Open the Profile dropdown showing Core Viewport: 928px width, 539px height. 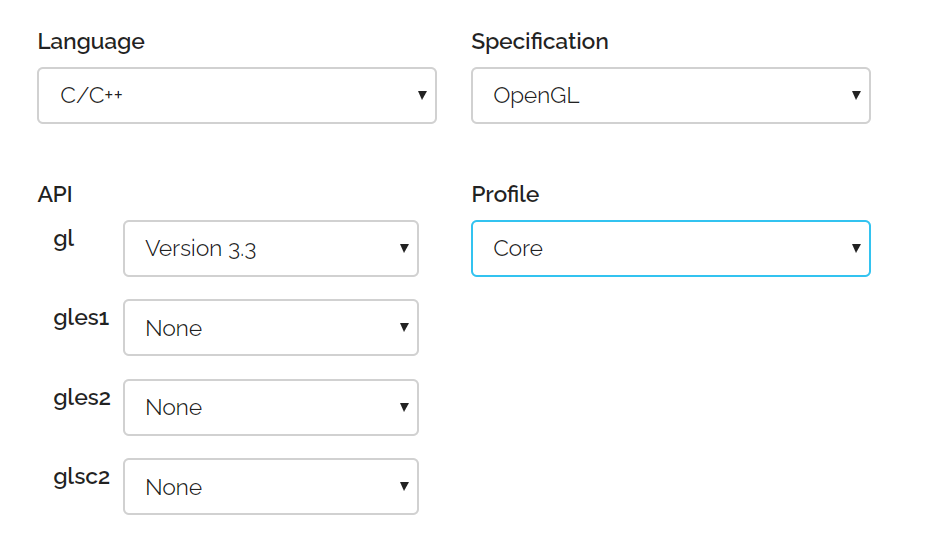pyautogui.click(x=670, y=248)
